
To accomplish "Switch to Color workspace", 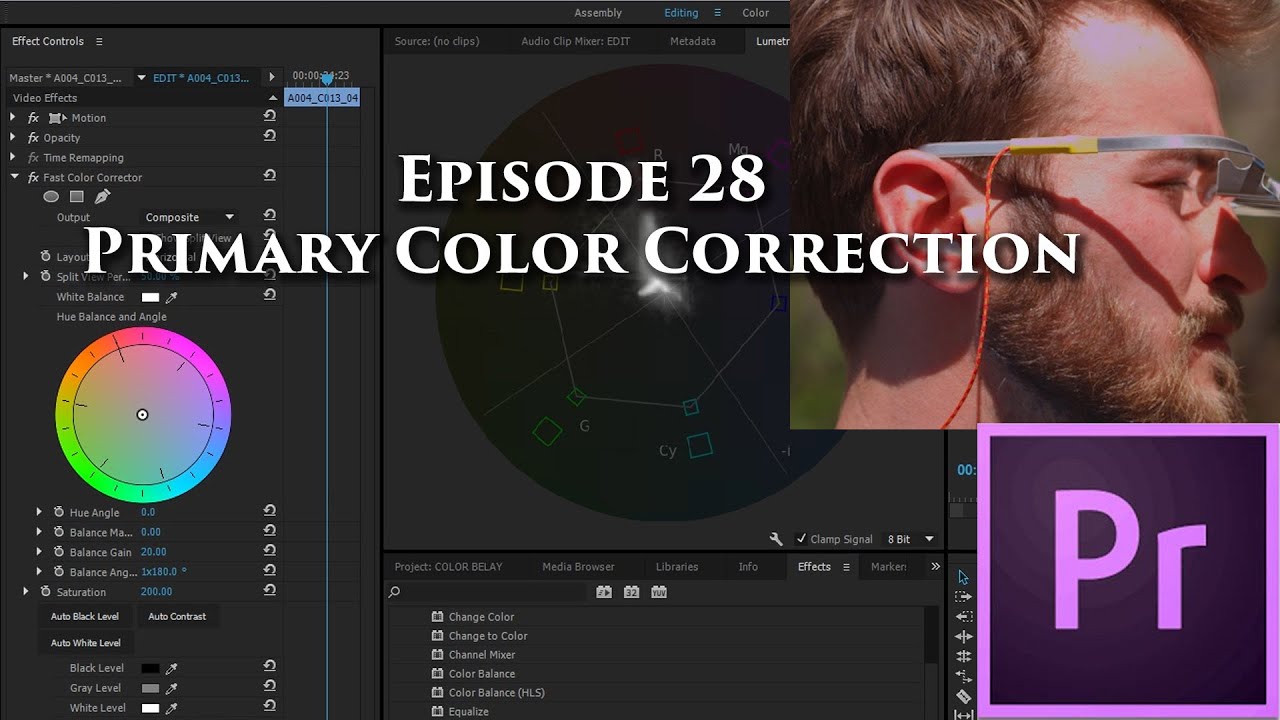I will pos(756,13).
